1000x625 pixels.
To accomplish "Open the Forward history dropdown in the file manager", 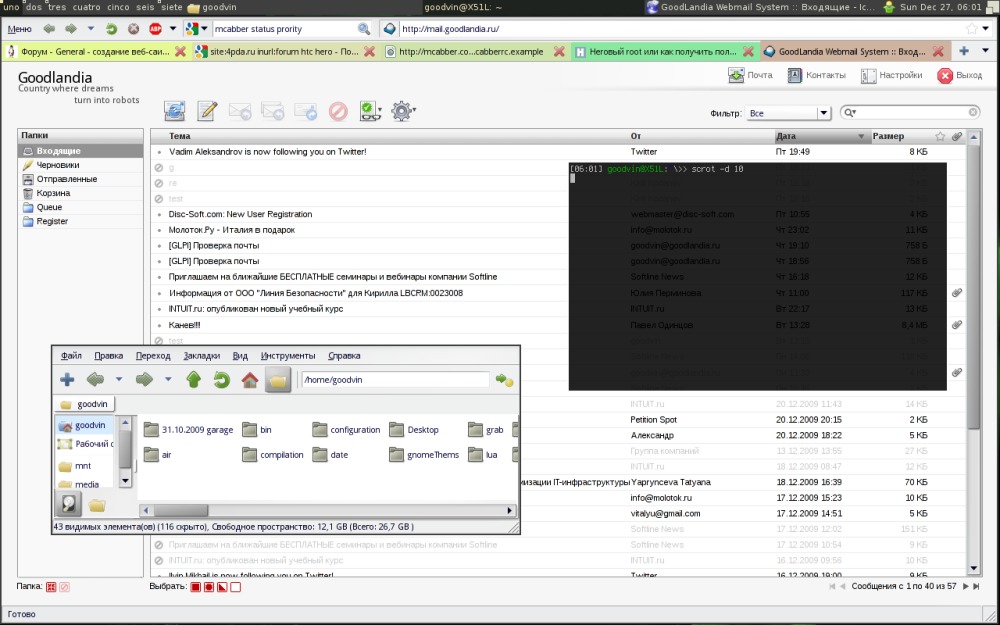I will pyautogui.click(x=168, y=379).
